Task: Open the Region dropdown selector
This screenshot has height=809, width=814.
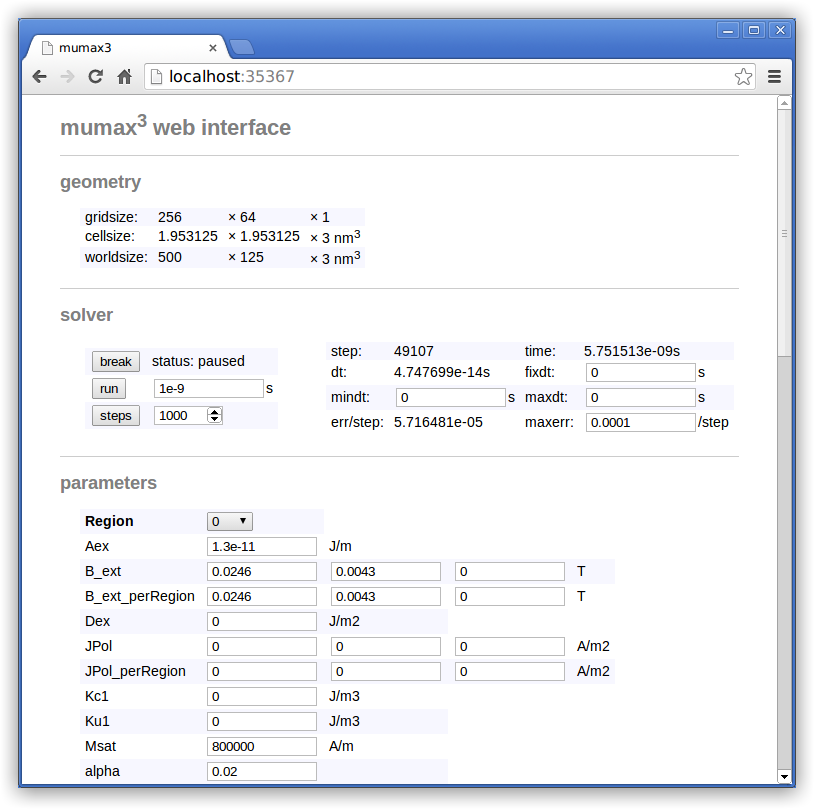Action: pos(229,521)
